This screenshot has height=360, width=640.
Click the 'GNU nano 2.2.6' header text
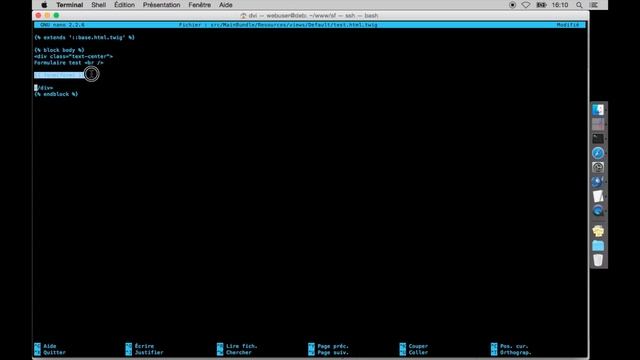[62, 25]
